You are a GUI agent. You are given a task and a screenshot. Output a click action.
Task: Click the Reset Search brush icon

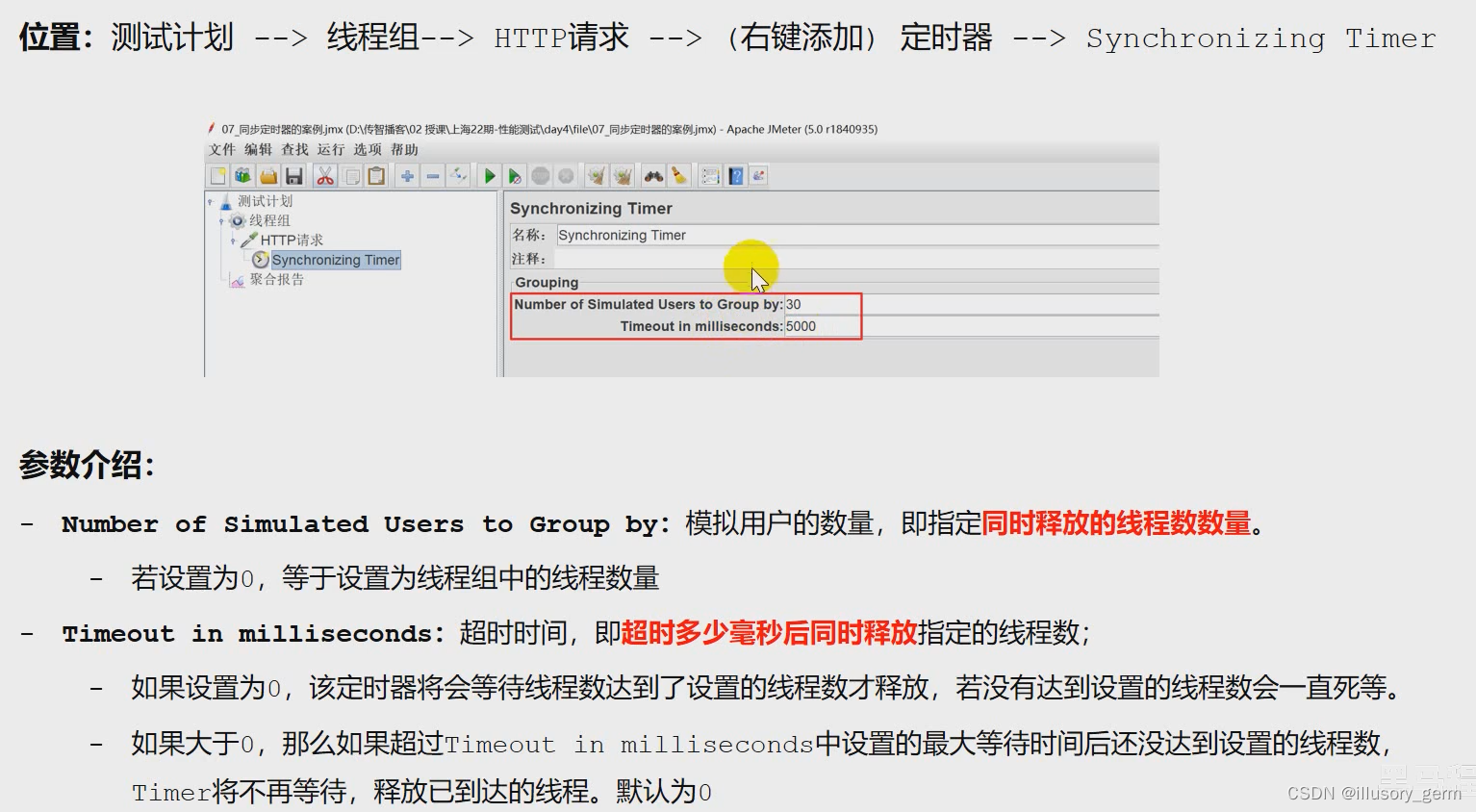coord(679,176)
